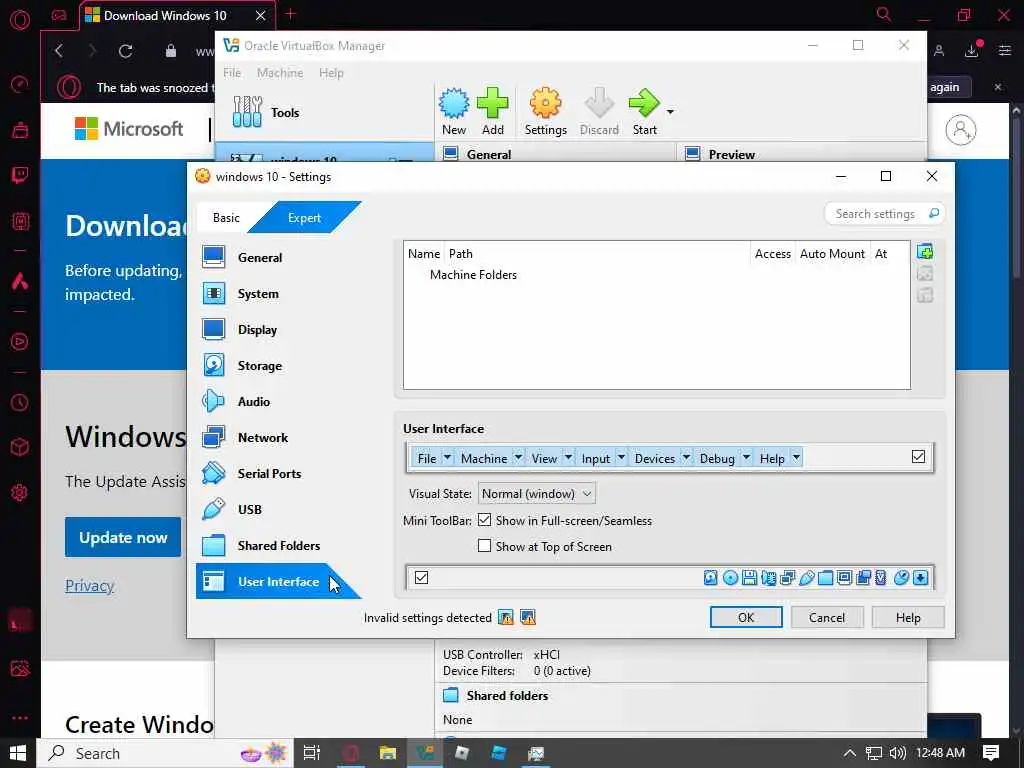Click the add shared folder icon
Screen dimensions: 1024x768
925,252
